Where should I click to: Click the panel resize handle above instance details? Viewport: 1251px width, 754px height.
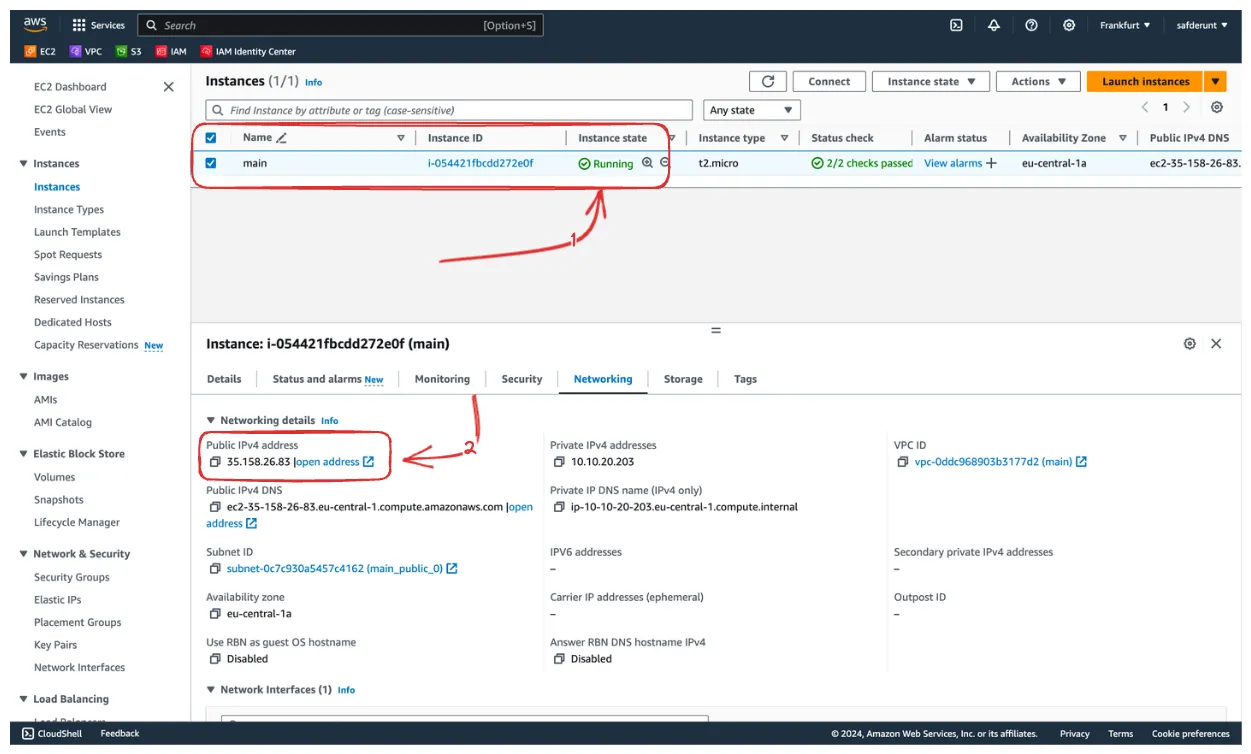pos(716,330)
